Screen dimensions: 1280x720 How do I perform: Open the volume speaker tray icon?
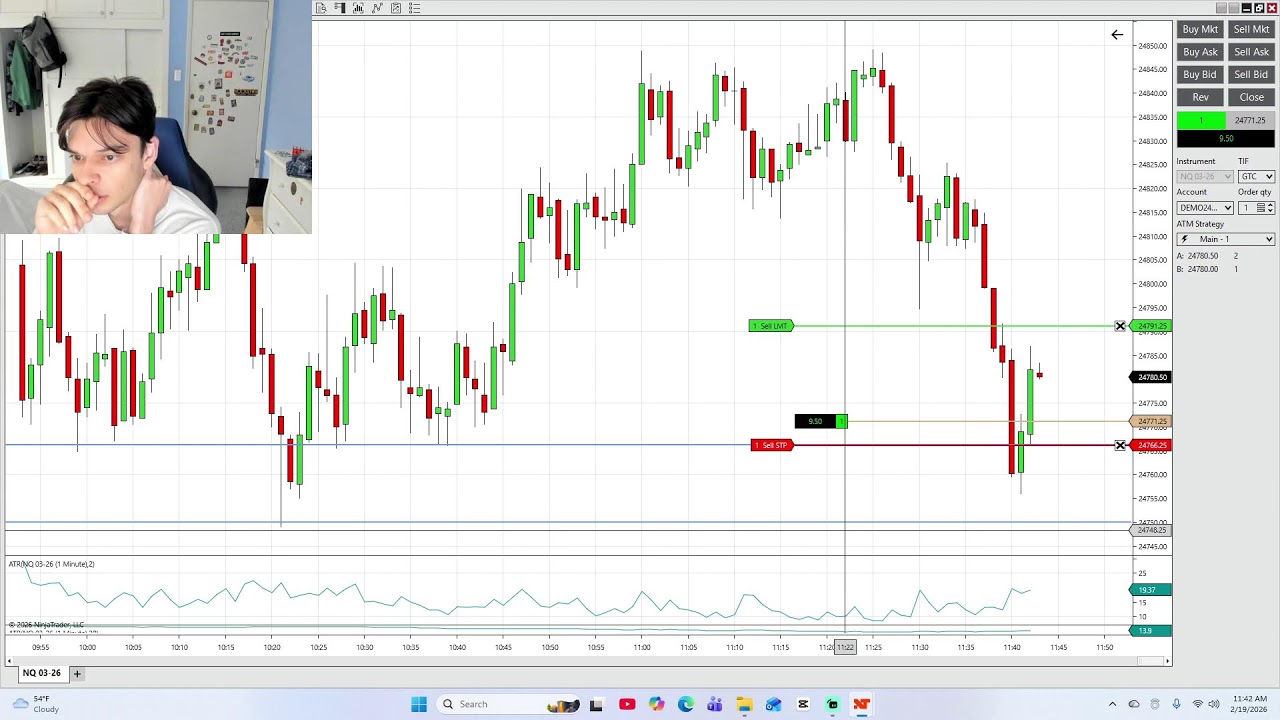(1214, 704)
